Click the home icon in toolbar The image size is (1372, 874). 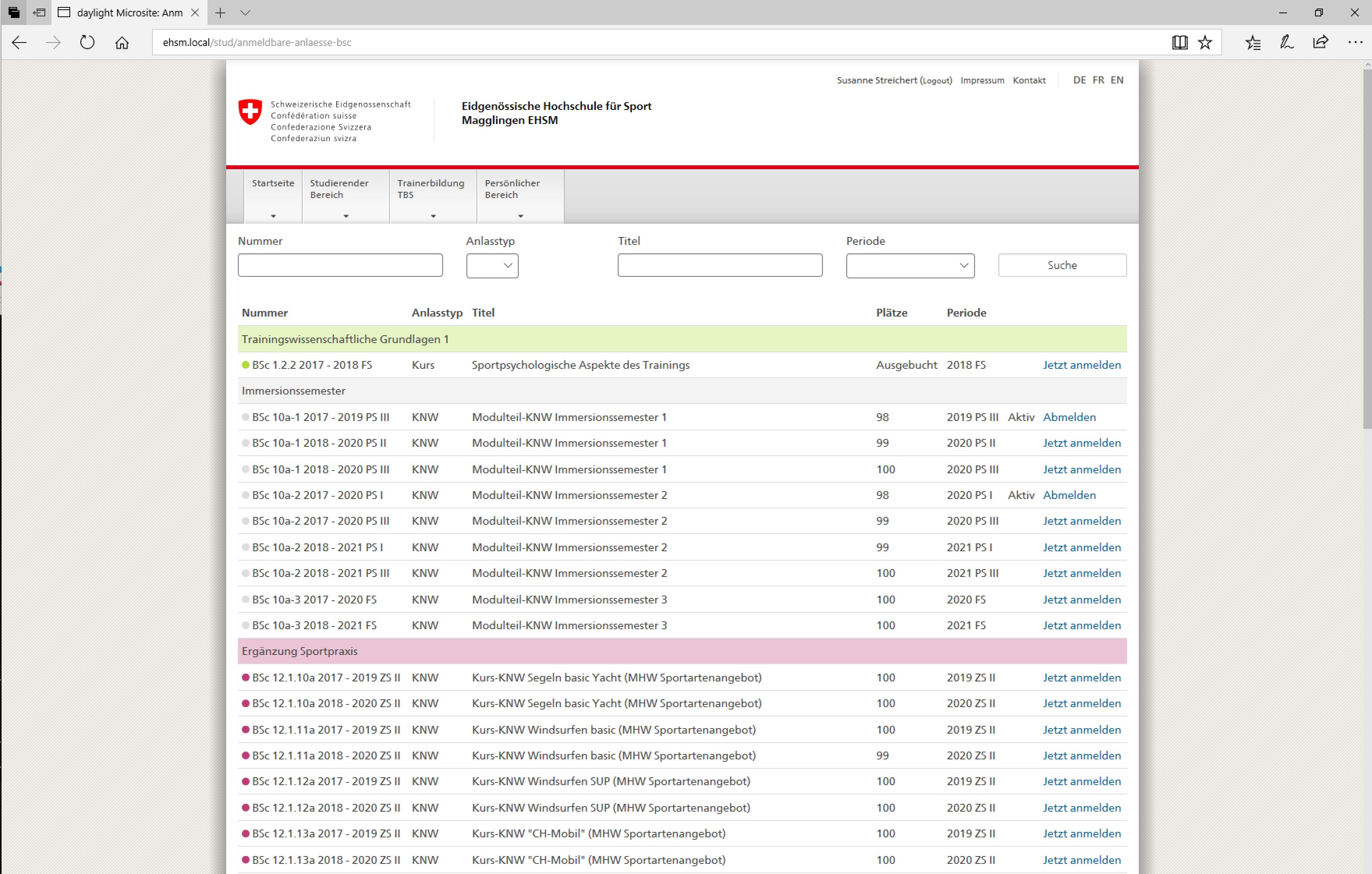[x=122, y=42]
